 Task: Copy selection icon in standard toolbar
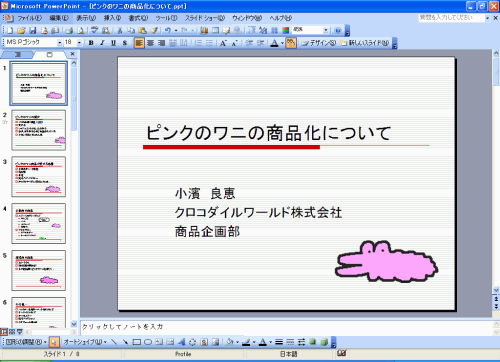pyautogui.click(x=131, y=31)
